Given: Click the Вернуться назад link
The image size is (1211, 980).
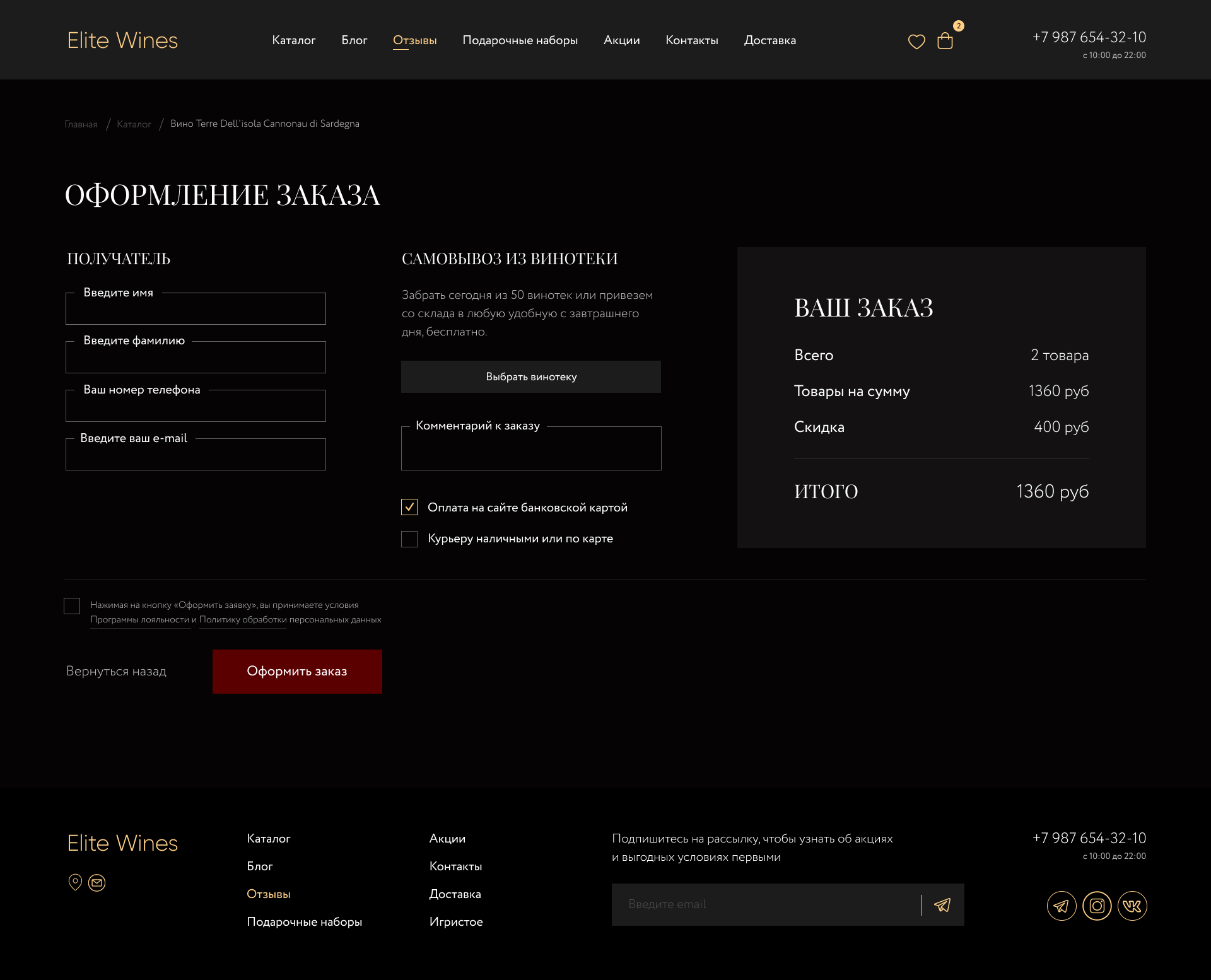Looking at the screenshot, I should 116,671.
